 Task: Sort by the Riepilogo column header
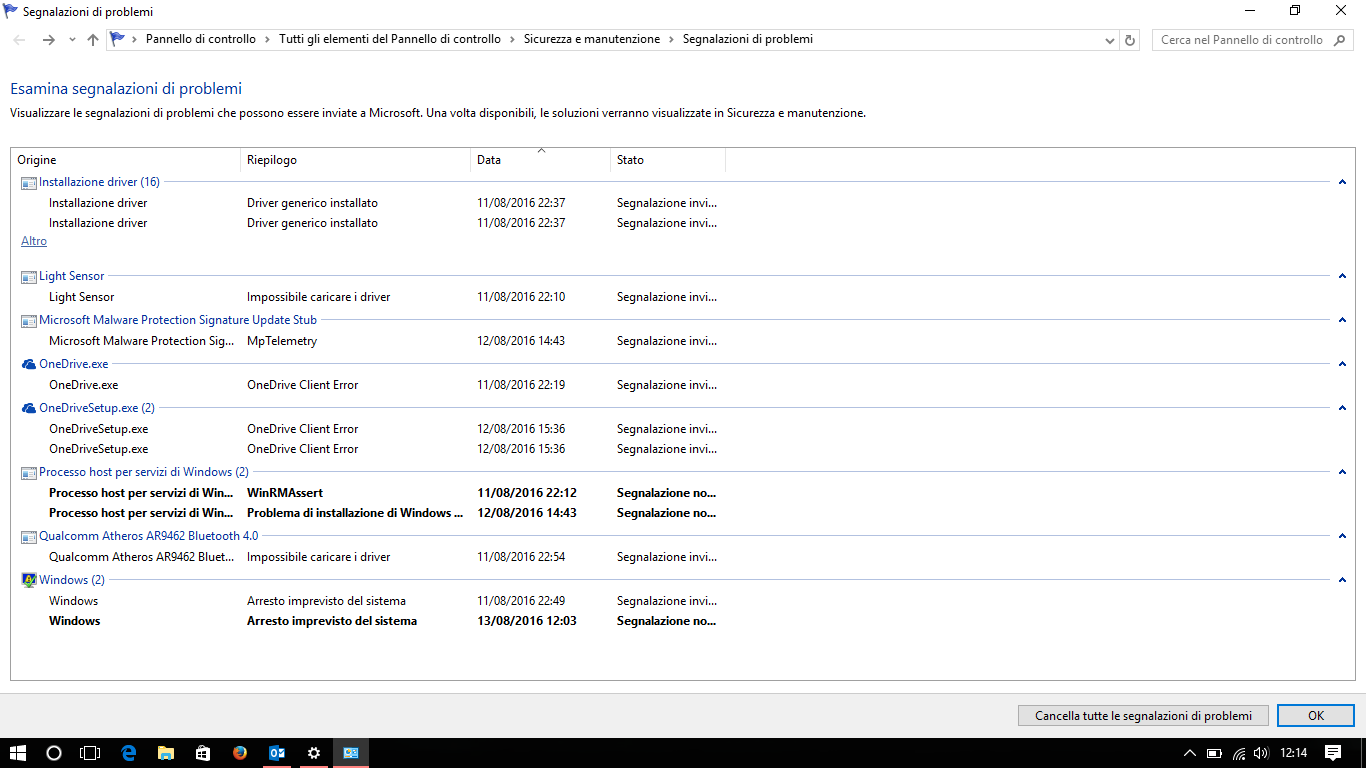356,160
